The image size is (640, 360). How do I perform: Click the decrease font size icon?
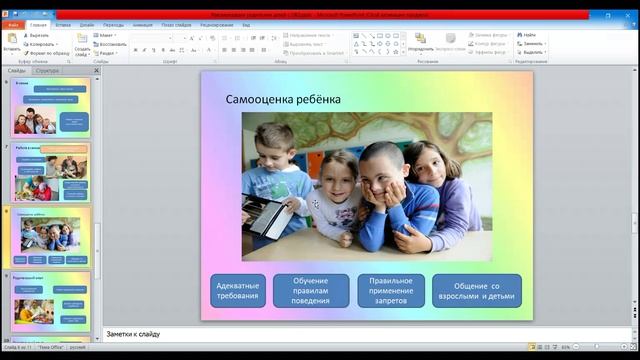(x=201, y=38)
